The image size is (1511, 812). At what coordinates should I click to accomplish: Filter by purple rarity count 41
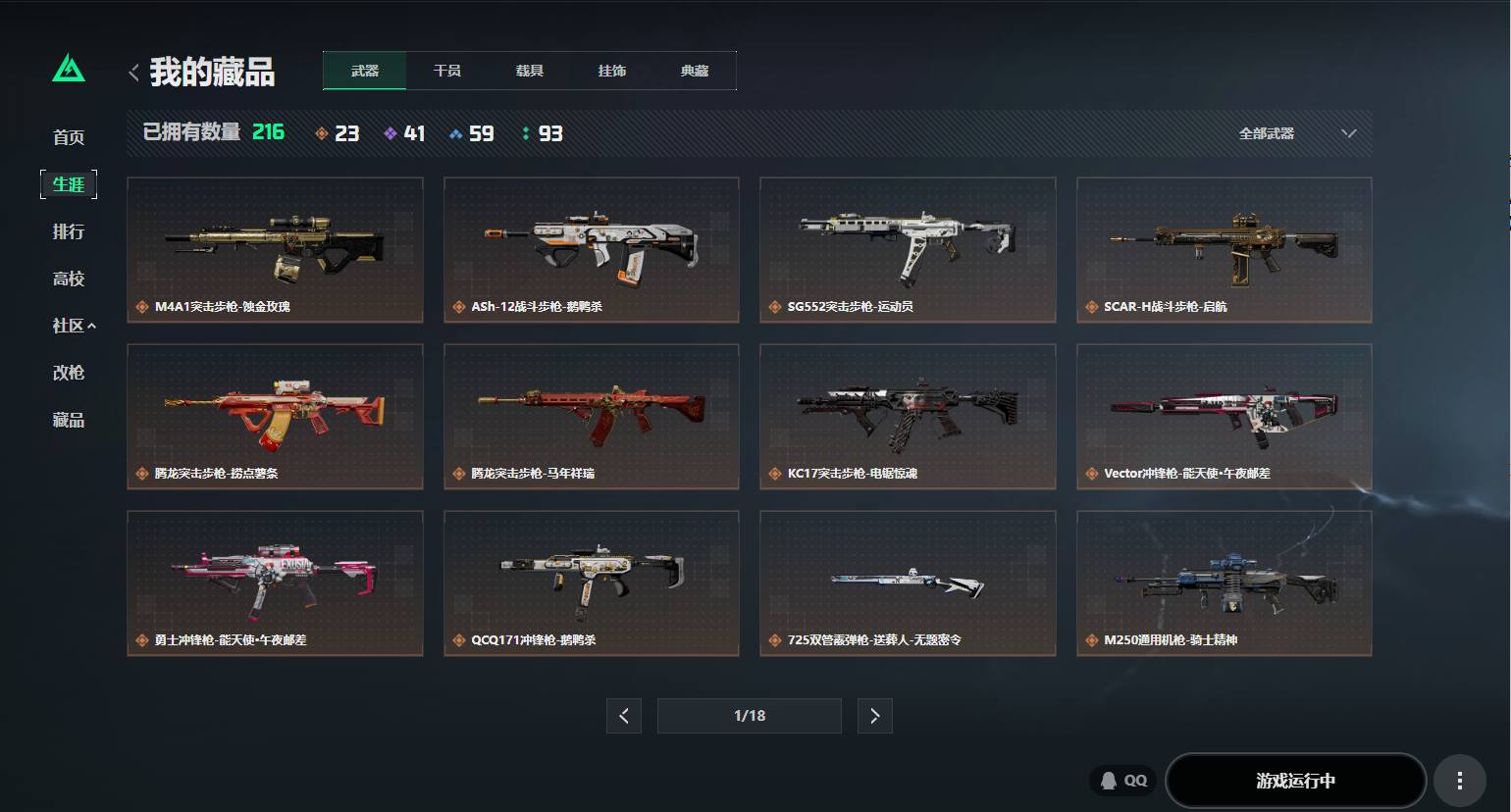pyautogui.click(x=404, y=133)
